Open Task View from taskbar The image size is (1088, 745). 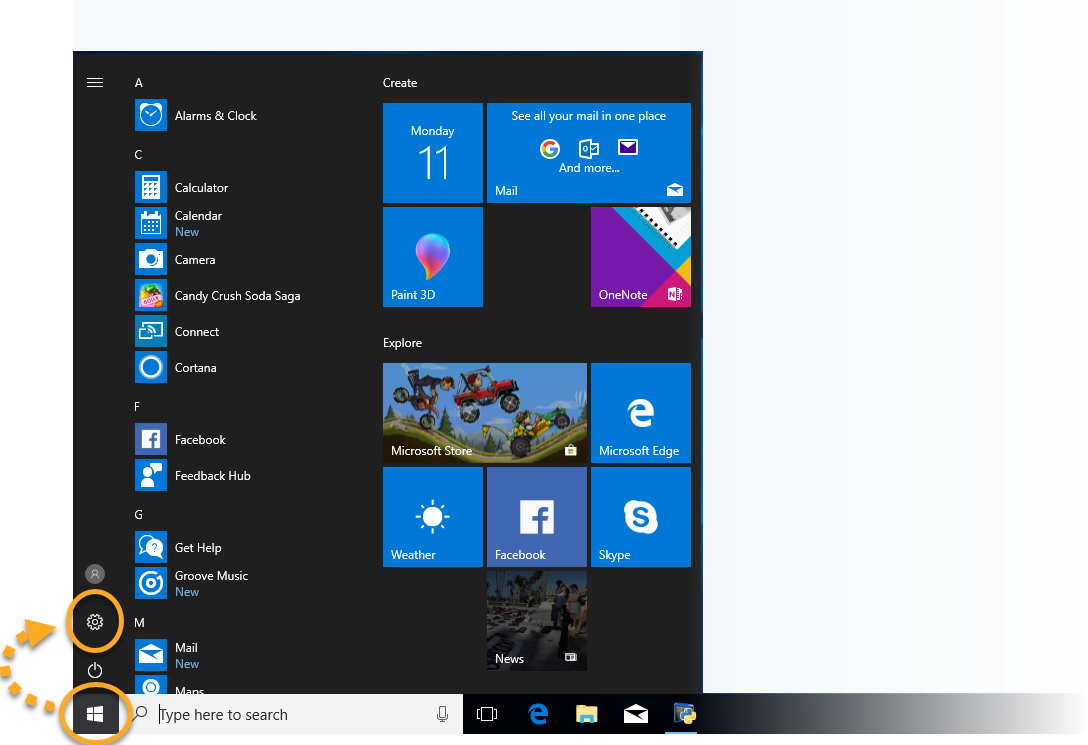click(487, 714)
